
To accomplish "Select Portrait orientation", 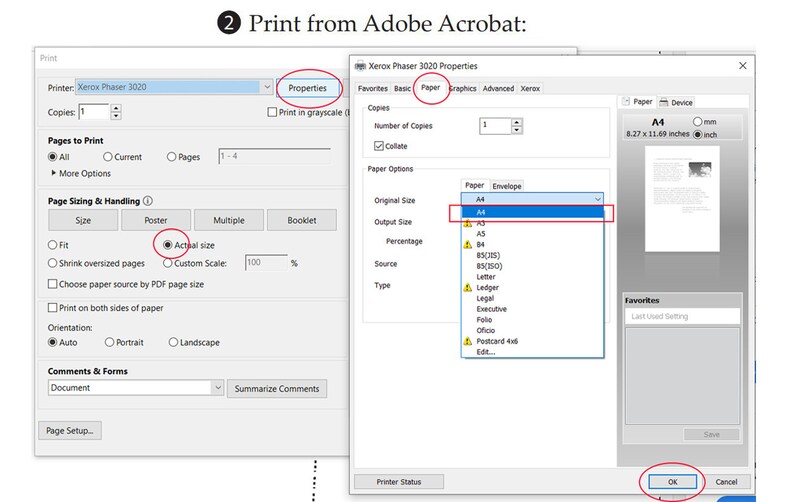I will (x=109, y=342).
